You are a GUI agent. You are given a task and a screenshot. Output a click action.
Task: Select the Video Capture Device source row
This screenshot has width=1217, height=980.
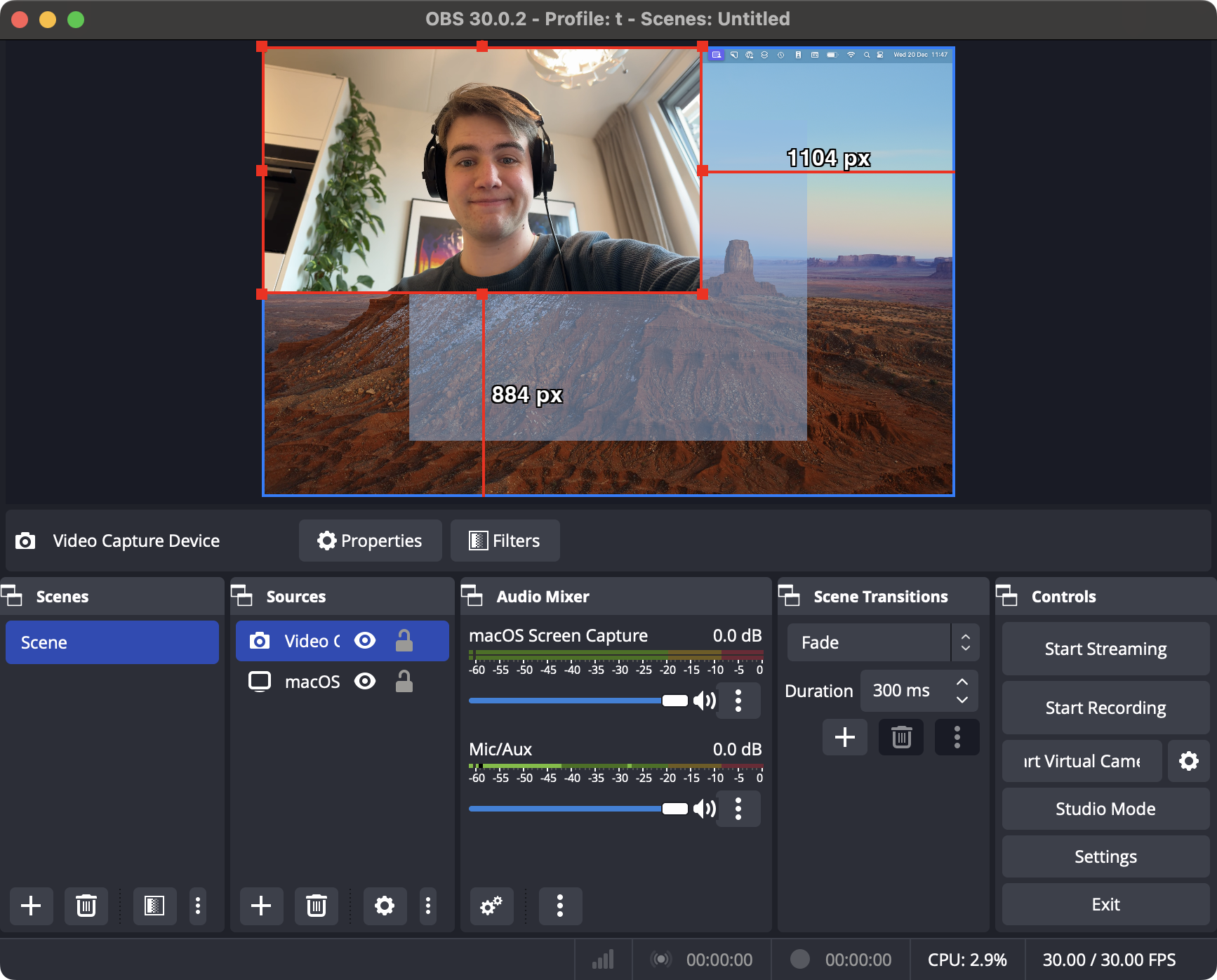click(343, 641)
